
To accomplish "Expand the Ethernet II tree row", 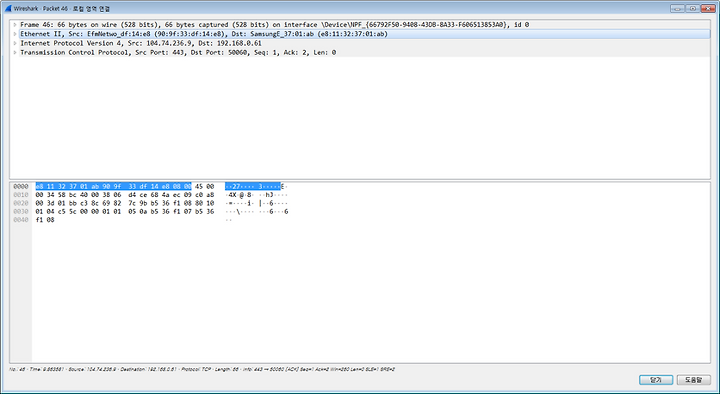I will tap(15, 34).
